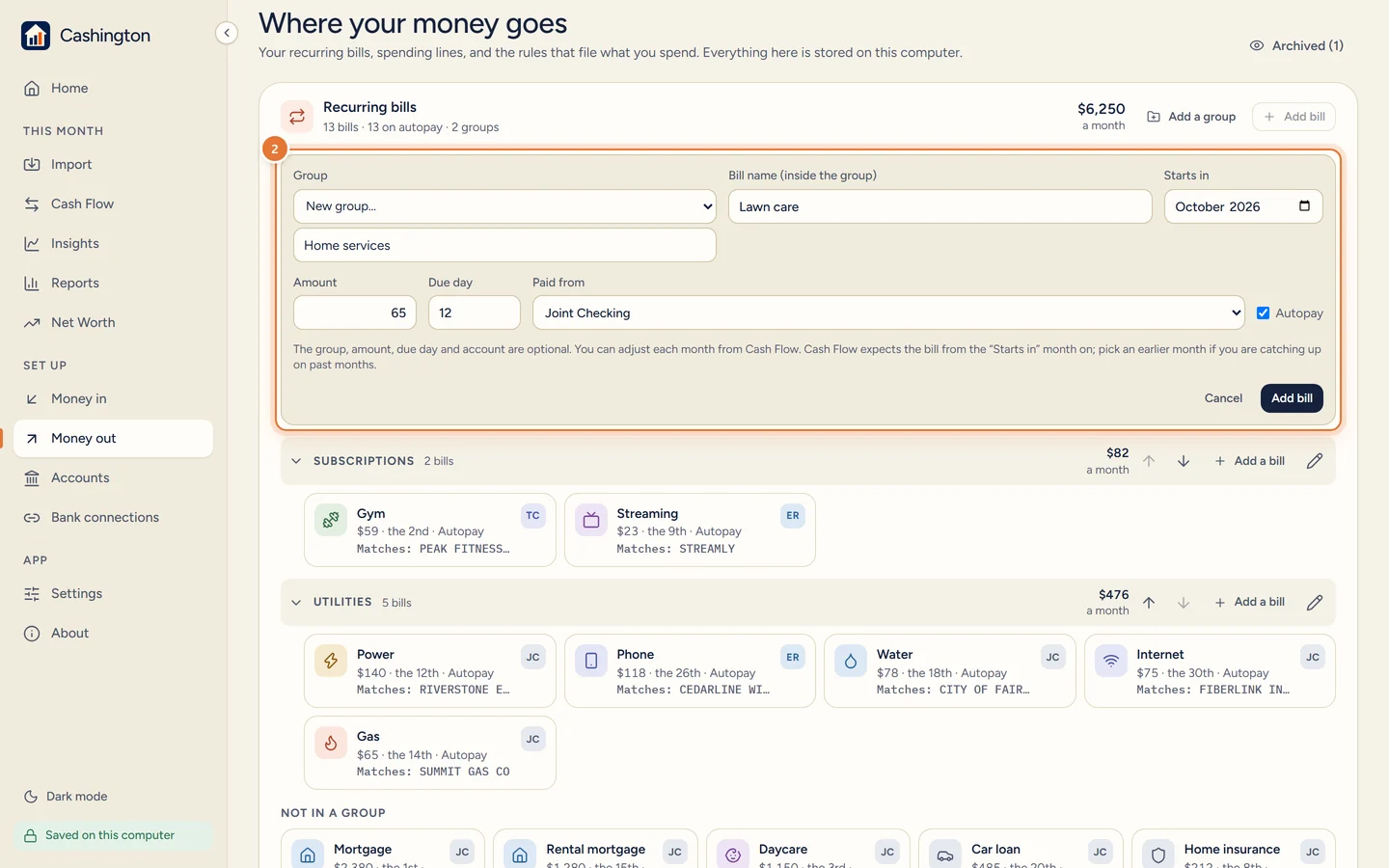
Task: Move Utilities group up with arrow
Action: tap(1149, 603)
